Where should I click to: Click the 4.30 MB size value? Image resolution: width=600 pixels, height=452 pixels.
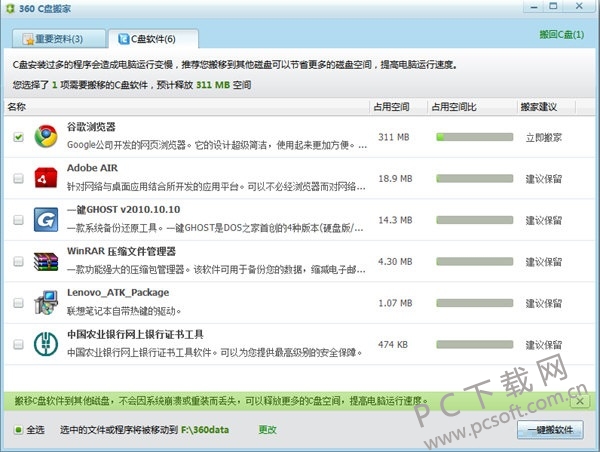click(395, 262)
